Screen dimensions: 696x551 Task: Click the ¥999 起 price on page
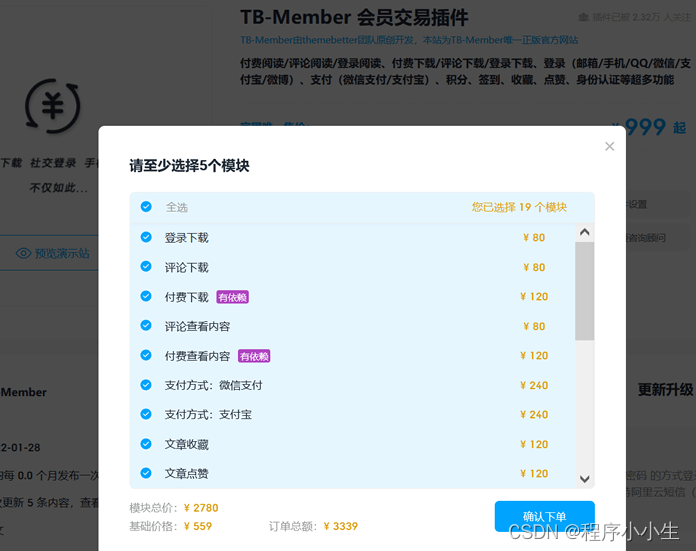649,127
